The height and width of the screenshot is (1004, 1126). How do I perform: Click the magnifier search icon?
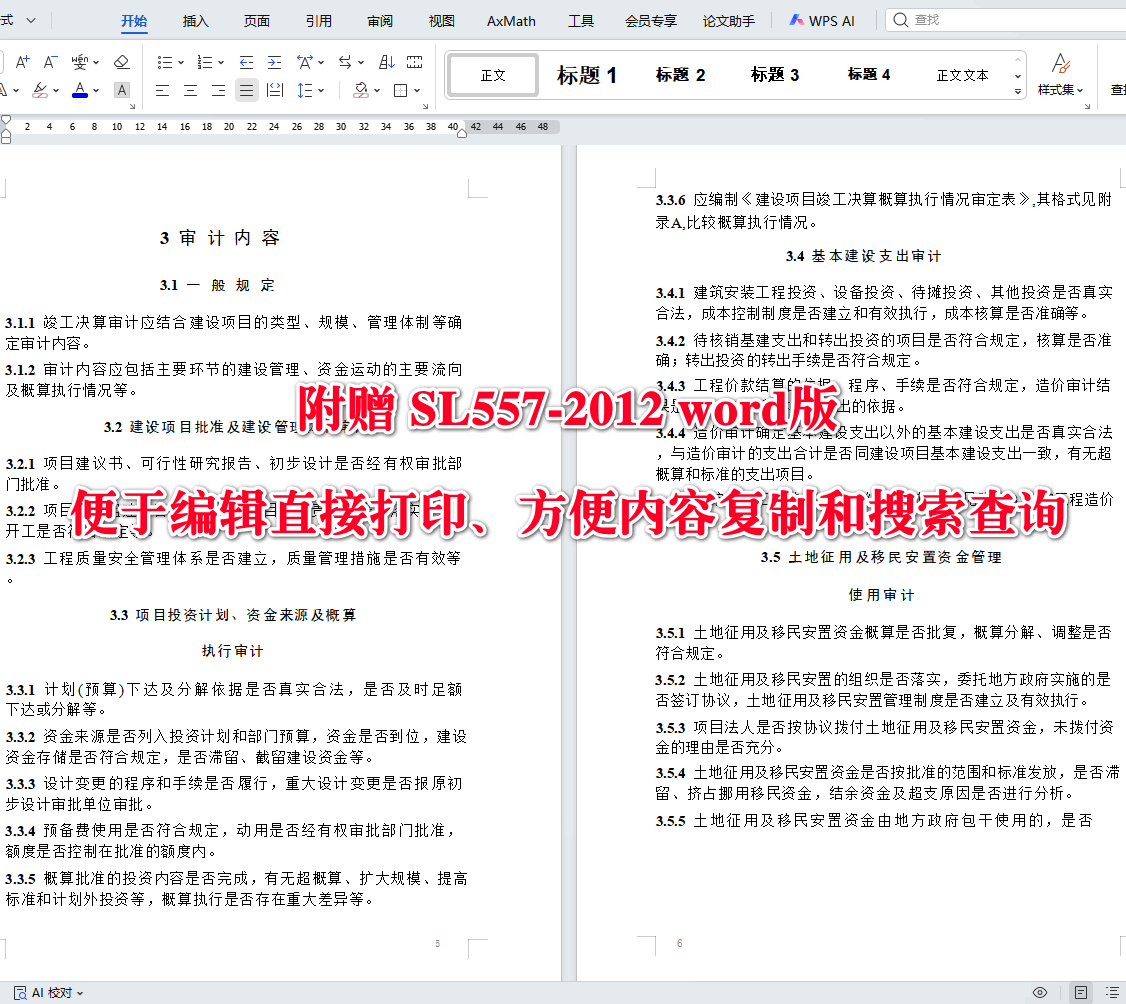[900, 20]
